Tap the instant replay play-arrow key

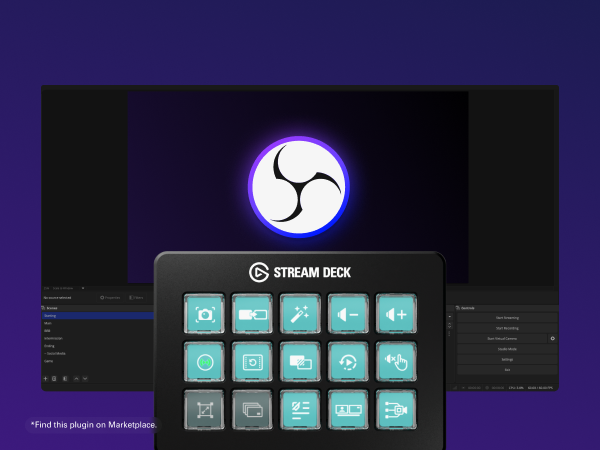348,362
